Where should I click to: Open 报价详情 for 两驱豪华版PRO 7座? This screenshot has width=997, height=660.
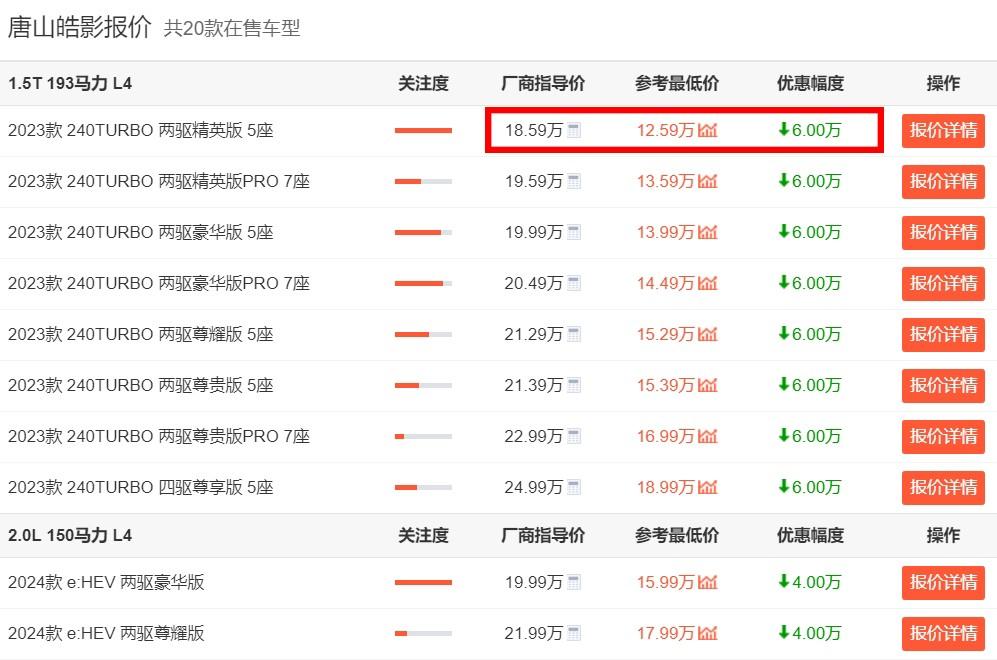(x=943, y=283)
